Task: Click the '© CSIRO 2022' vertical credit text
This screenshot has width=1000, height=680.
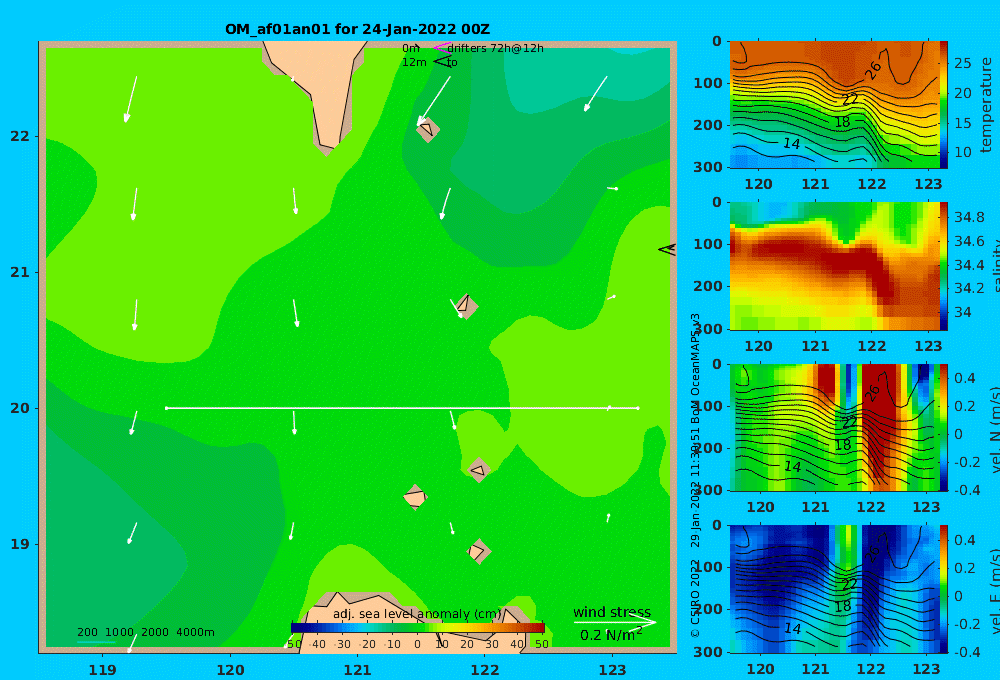Action: 695,598
